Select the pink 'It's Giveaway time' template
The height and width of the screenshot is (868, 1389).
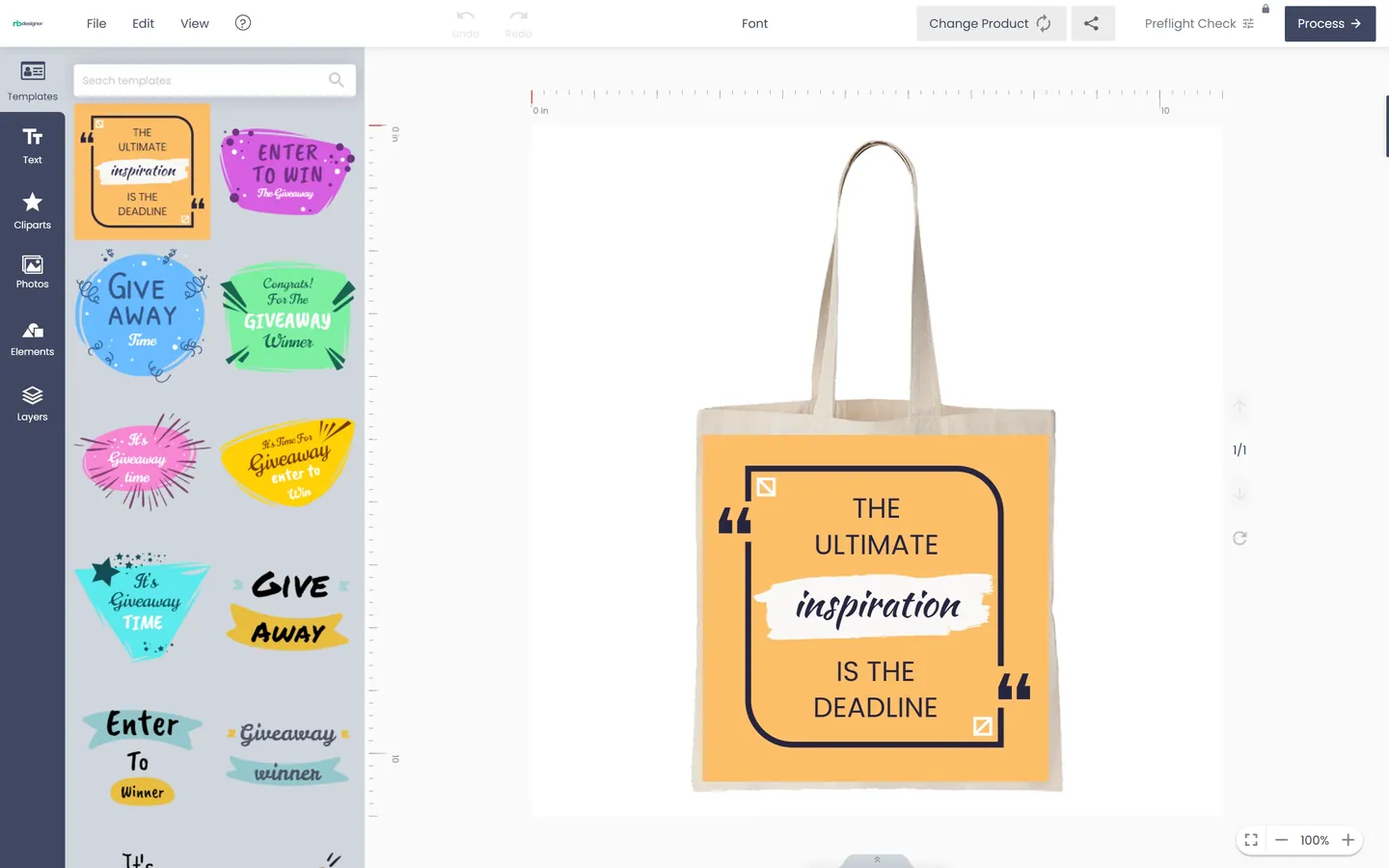142,461
